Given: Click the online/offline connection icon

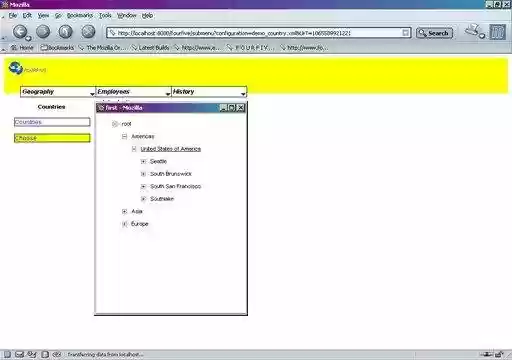Looking at the screenshot, I should (487, 354).
